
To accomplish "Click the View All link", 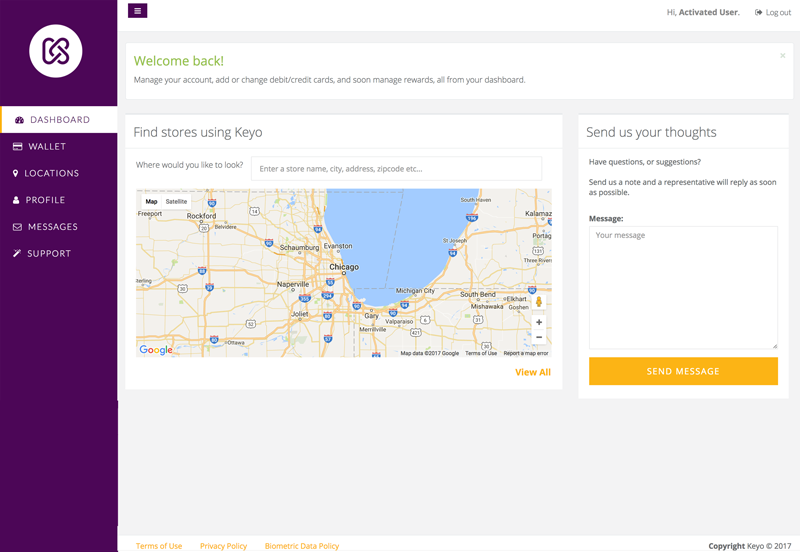I will [x=533, y=372].
